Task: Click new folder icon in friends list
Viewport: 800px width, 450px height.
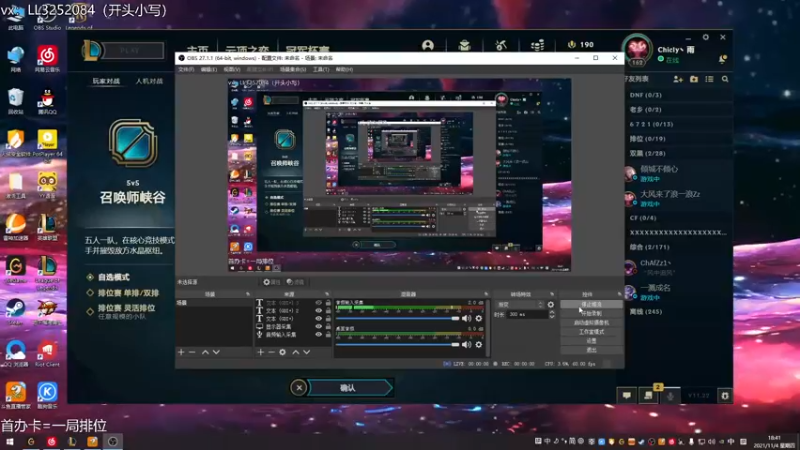Action: tap(694, 79)
